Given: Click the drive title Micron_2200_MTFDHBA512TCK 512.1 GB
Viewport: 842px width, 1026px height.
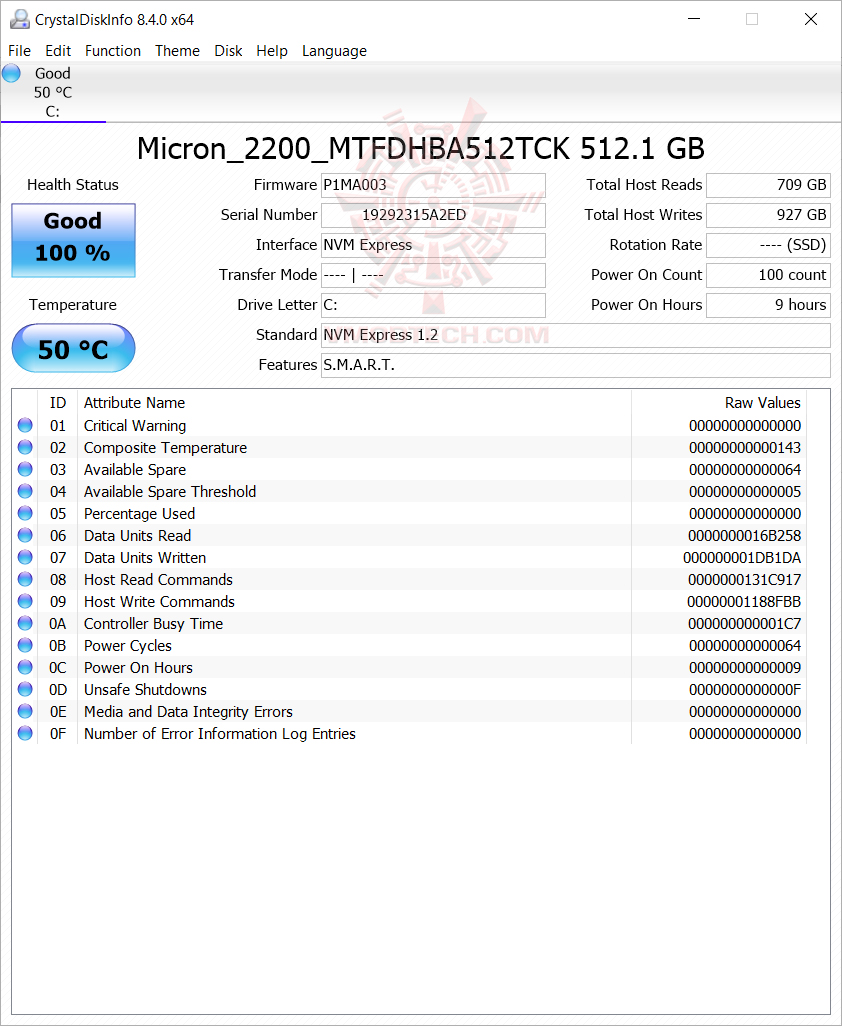Looking at the screenshot, I should click(421, 149).
